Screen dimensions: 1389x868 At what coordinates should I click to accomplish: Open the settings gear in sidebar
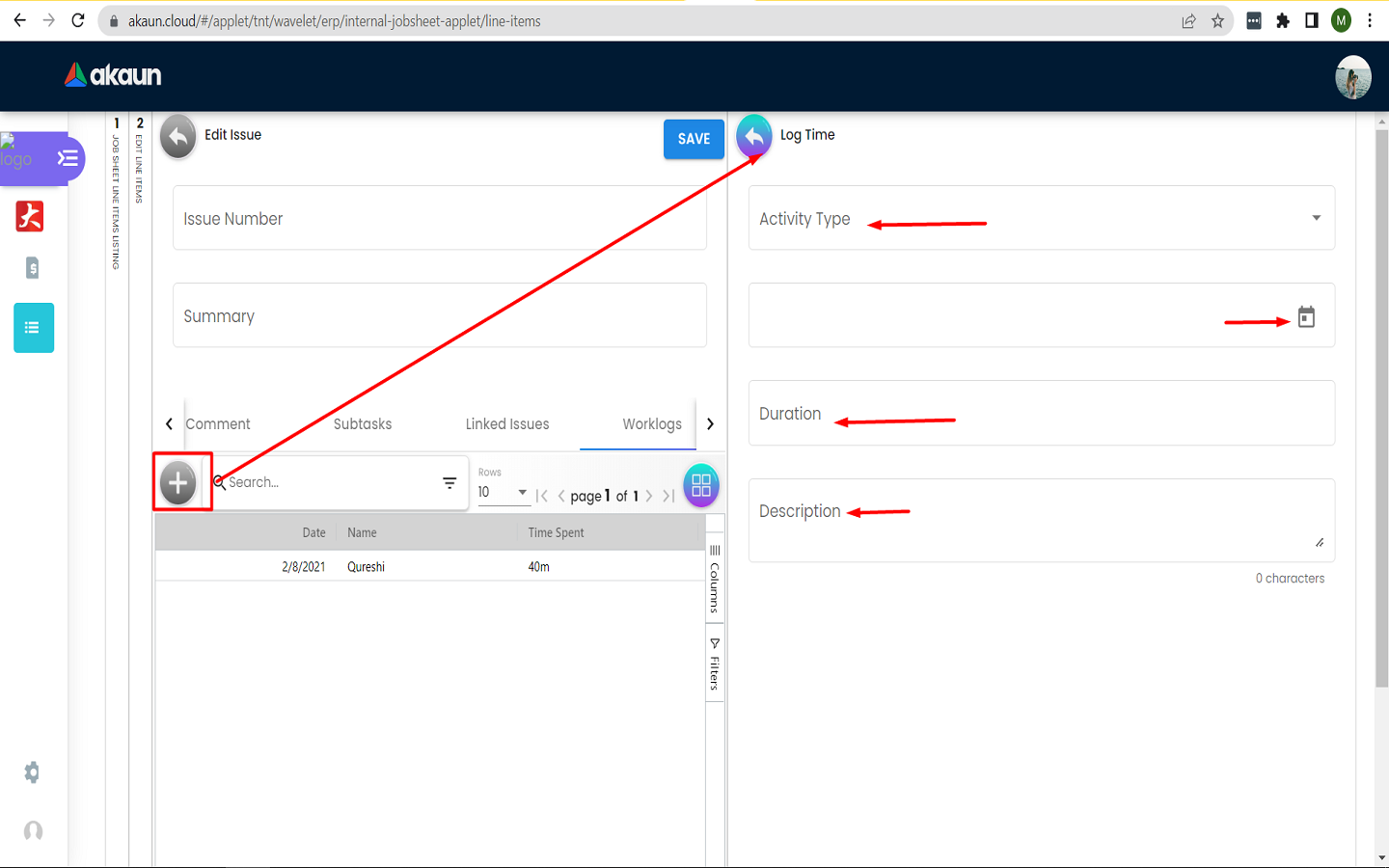click(33, 773)
